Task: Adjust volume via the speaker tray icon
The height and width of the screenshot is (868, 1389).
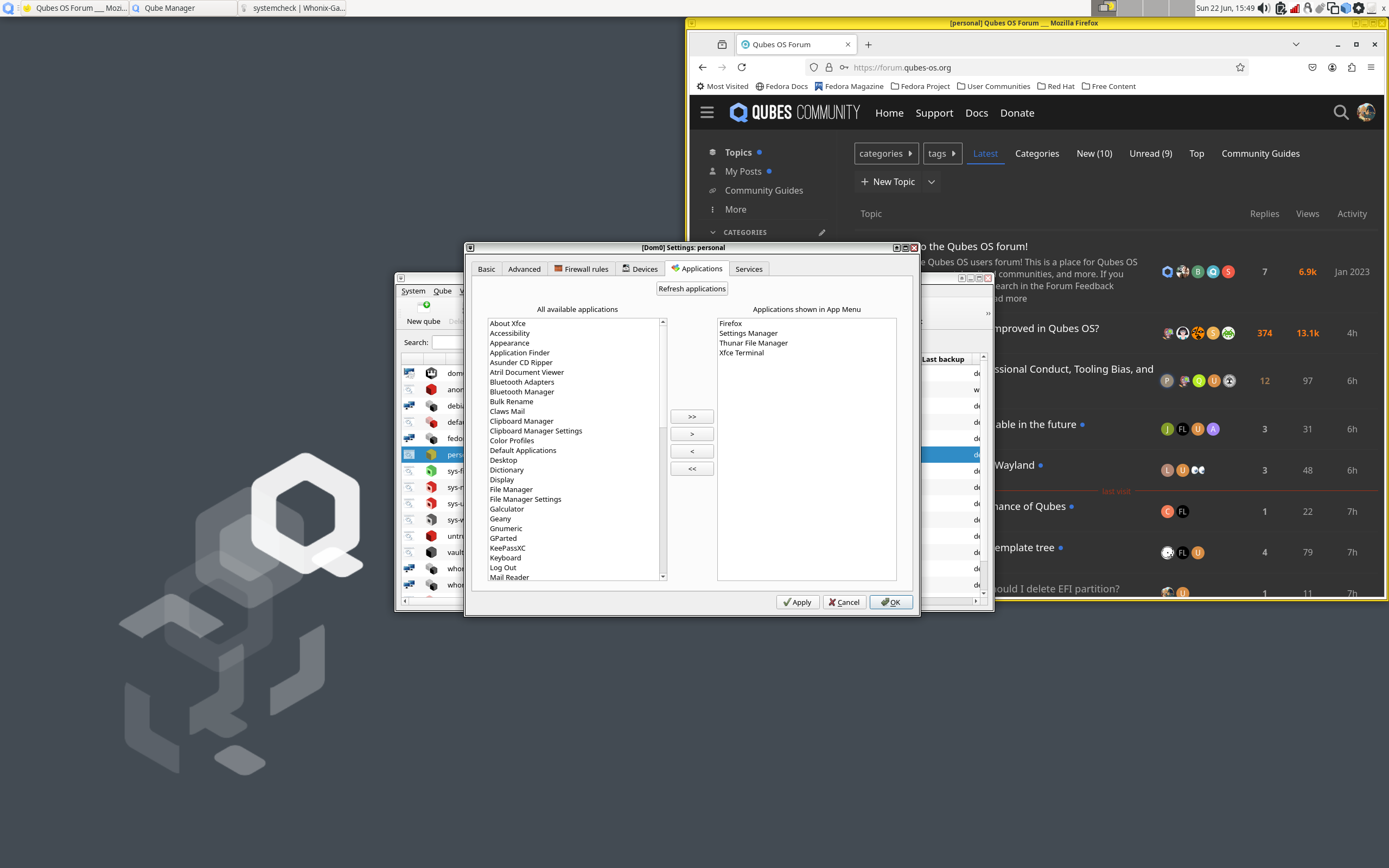Action: click(1264, 8)
